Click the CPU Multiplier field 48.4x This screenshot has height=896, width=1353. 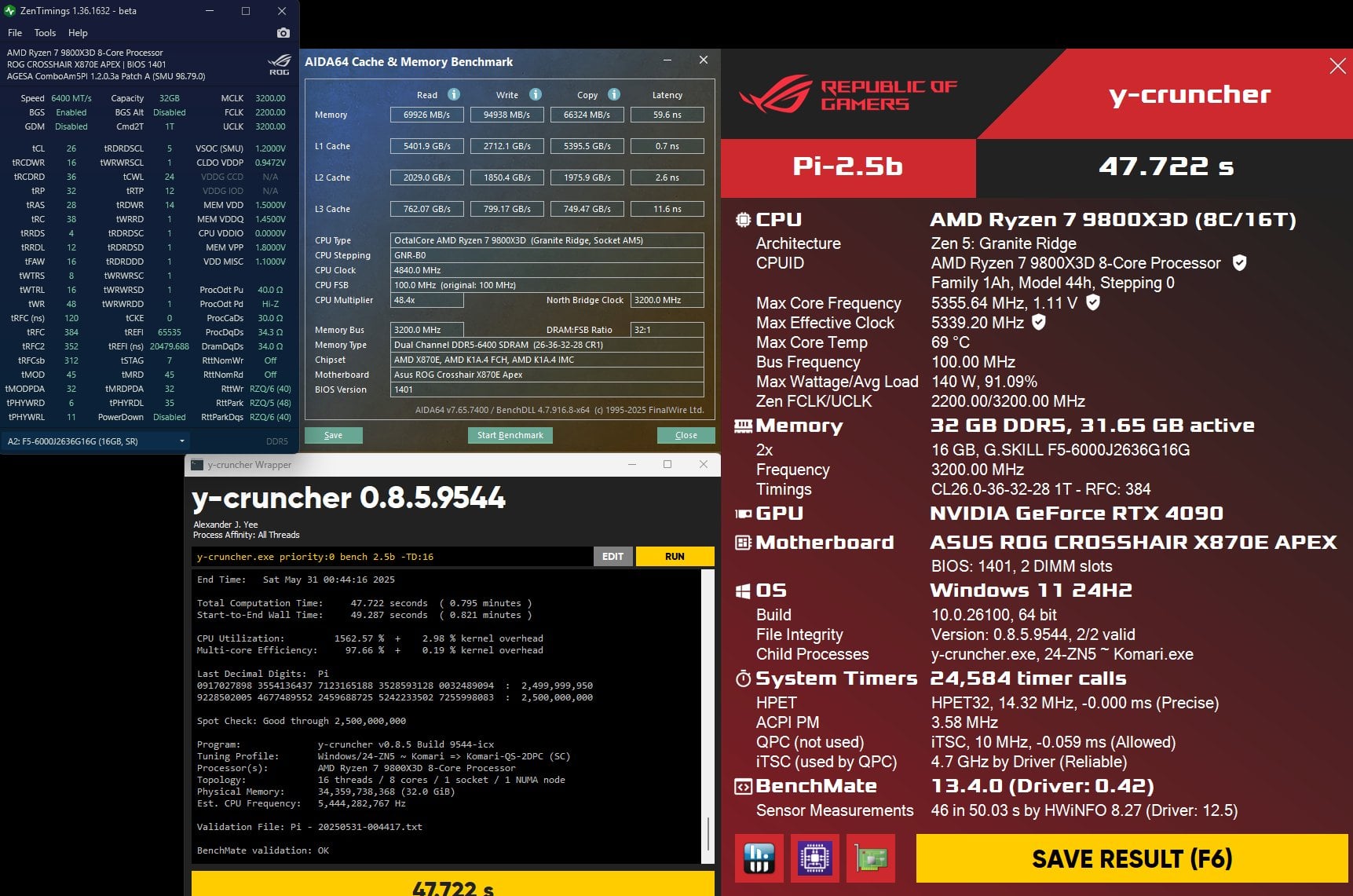(x=427, y=300)
